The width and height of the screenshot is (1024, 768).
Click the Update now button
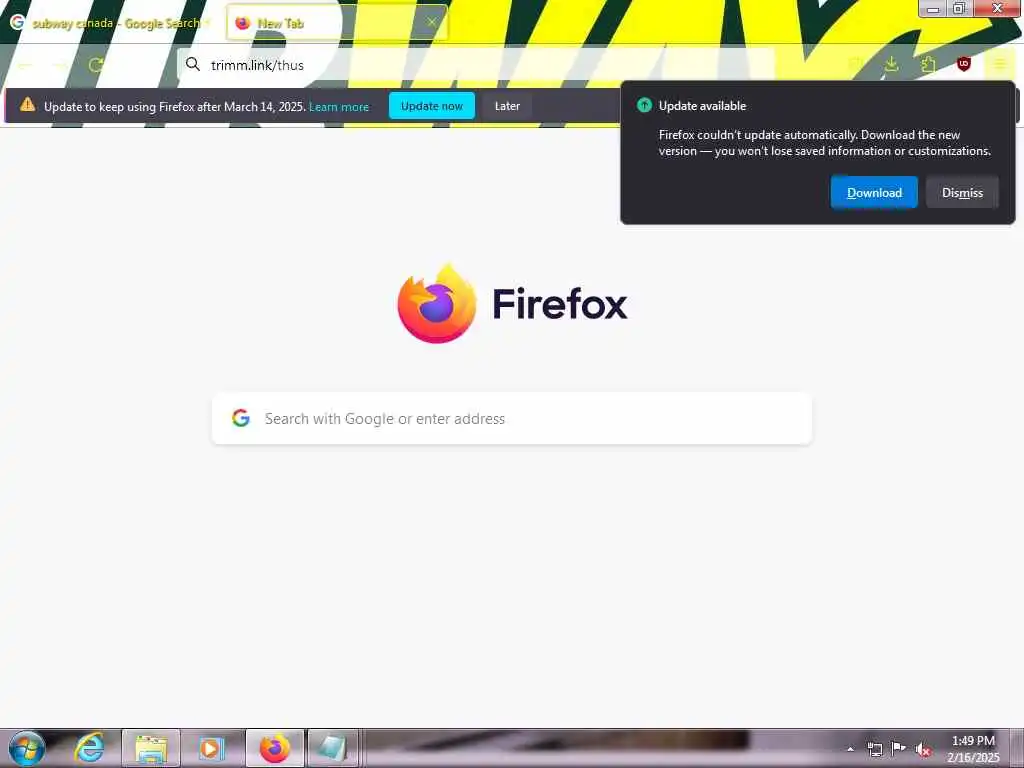432,106
